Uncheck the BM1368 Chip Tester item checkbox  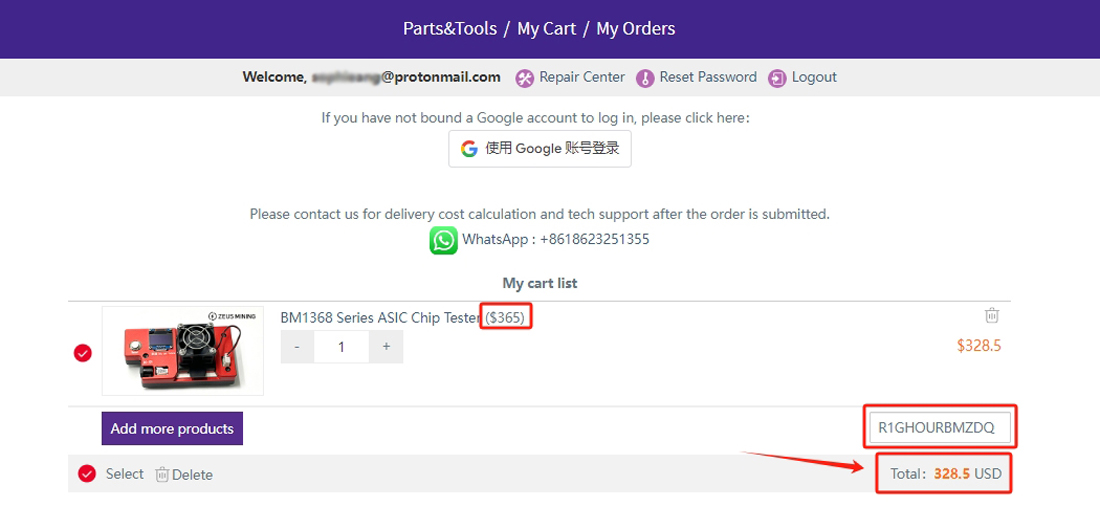tap(83, 353)
